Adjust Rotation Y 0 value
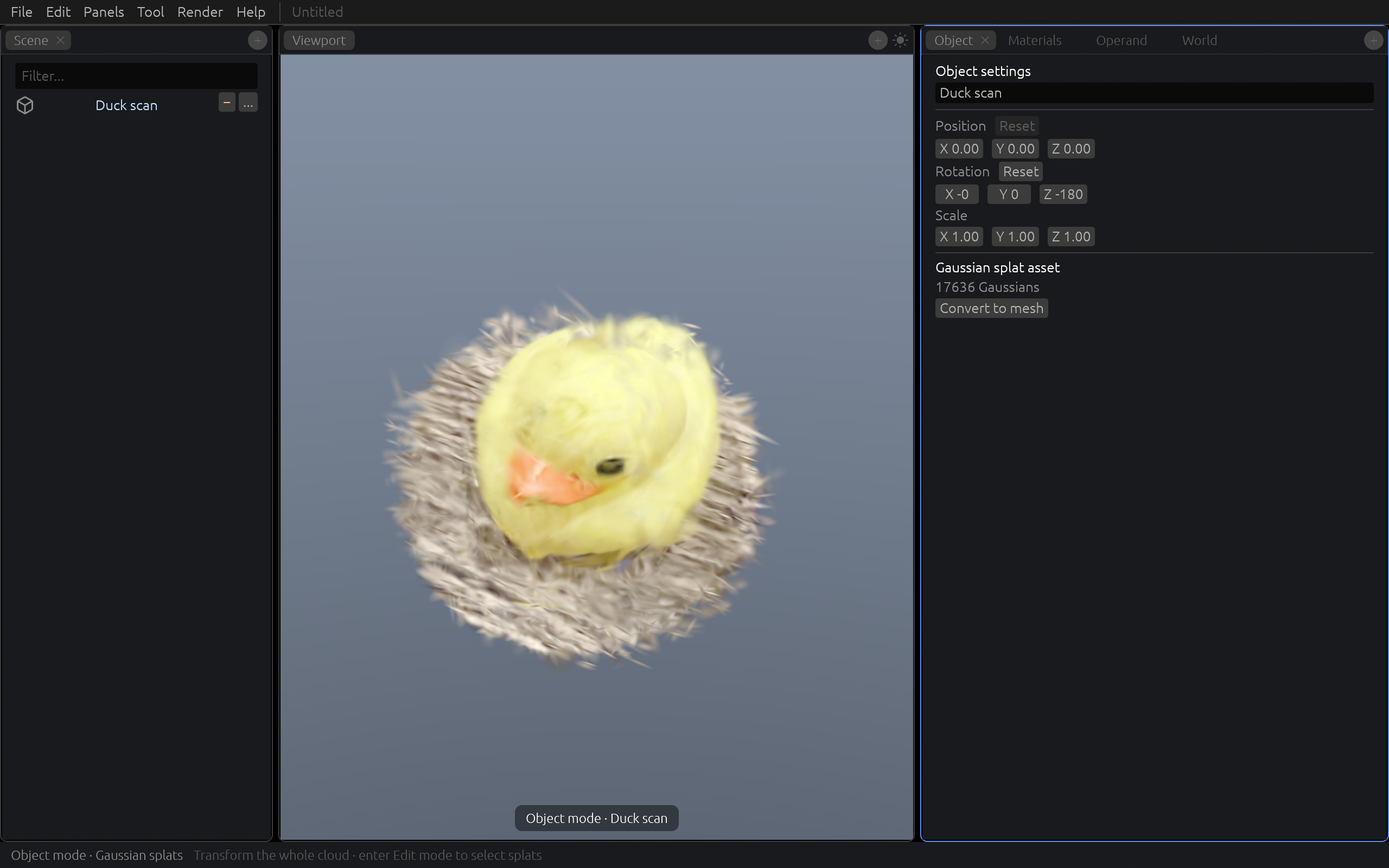 pos(1009,194)
